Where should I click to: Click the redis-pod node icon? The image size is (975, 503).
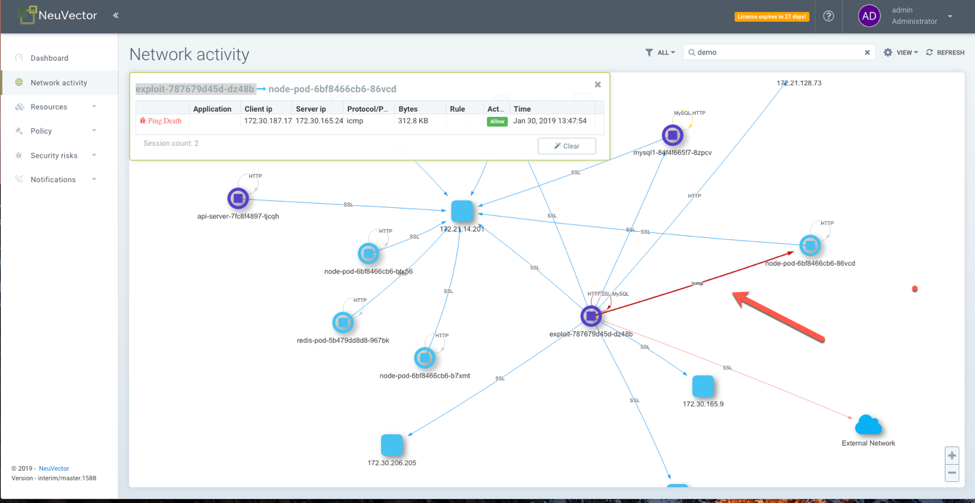pos(343,322)
